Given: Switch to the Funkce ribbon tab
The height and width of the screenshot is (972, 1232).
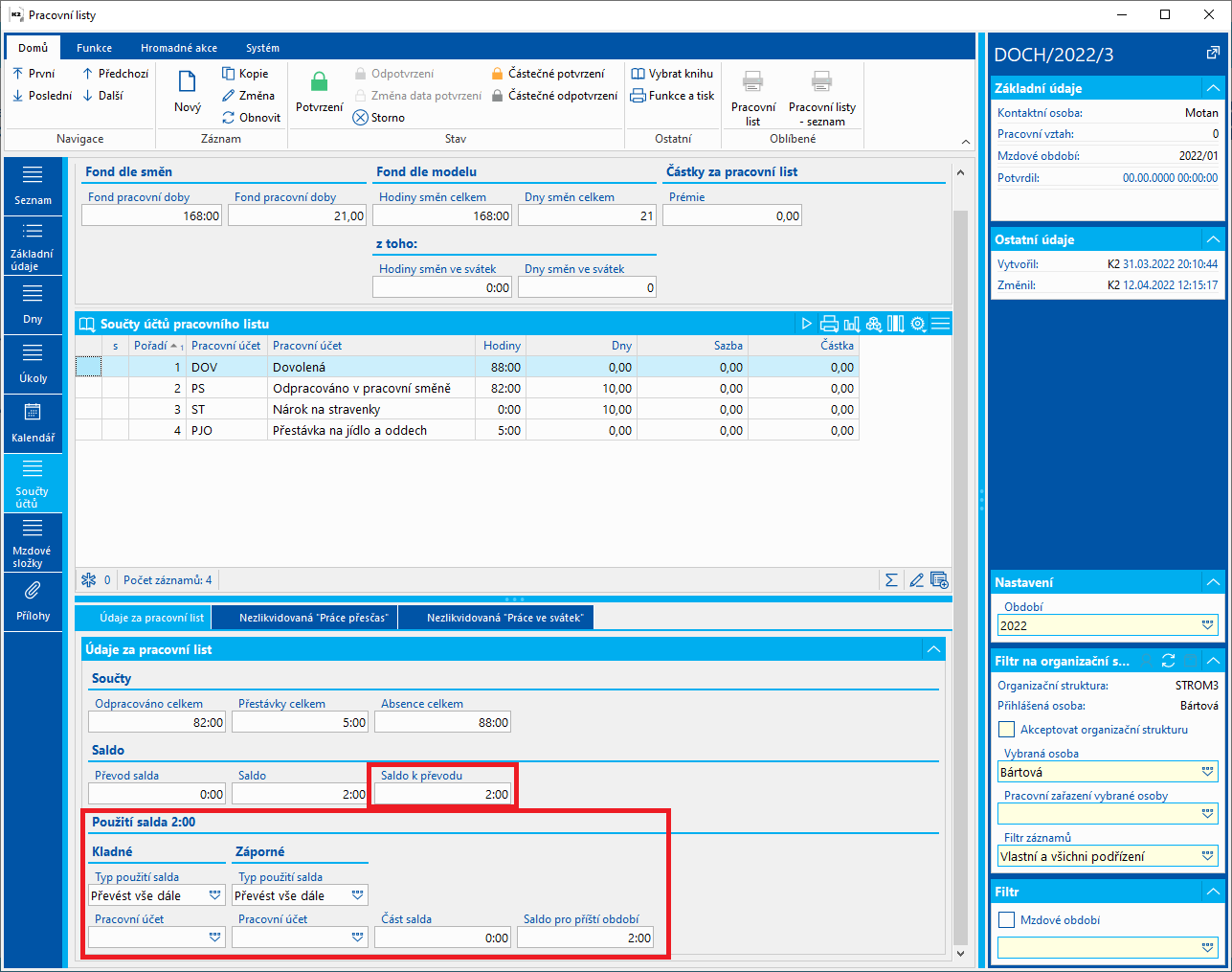Looking at the screenshot, I should [x=94, y=48].
